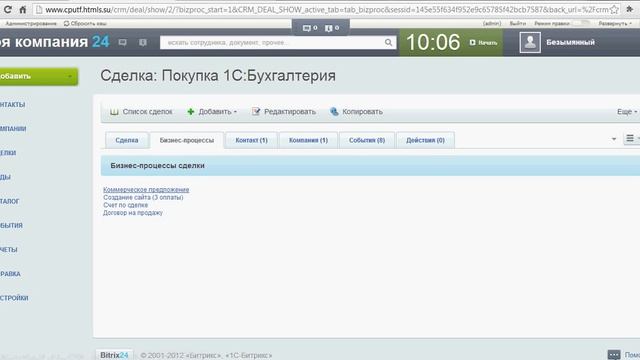This screenshot has height=360, width=640.
Task: Start Создание сайта (3 оплаты) process
Action: click(x=143, y=197)
